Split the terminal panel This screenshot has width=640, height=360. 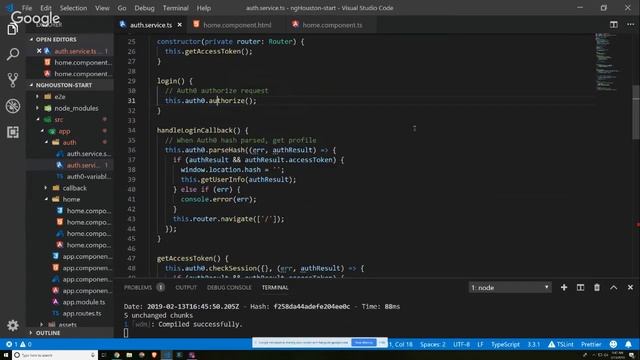click(x=580, y=287)
